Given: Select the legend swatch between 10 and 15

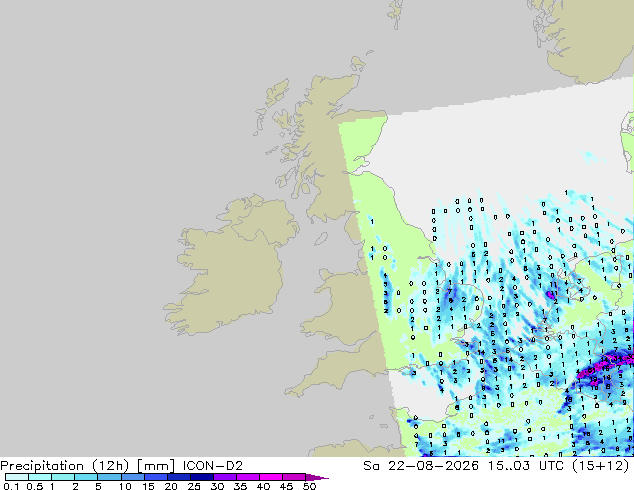Looking at the screenshot, I should tap(132, 477).
